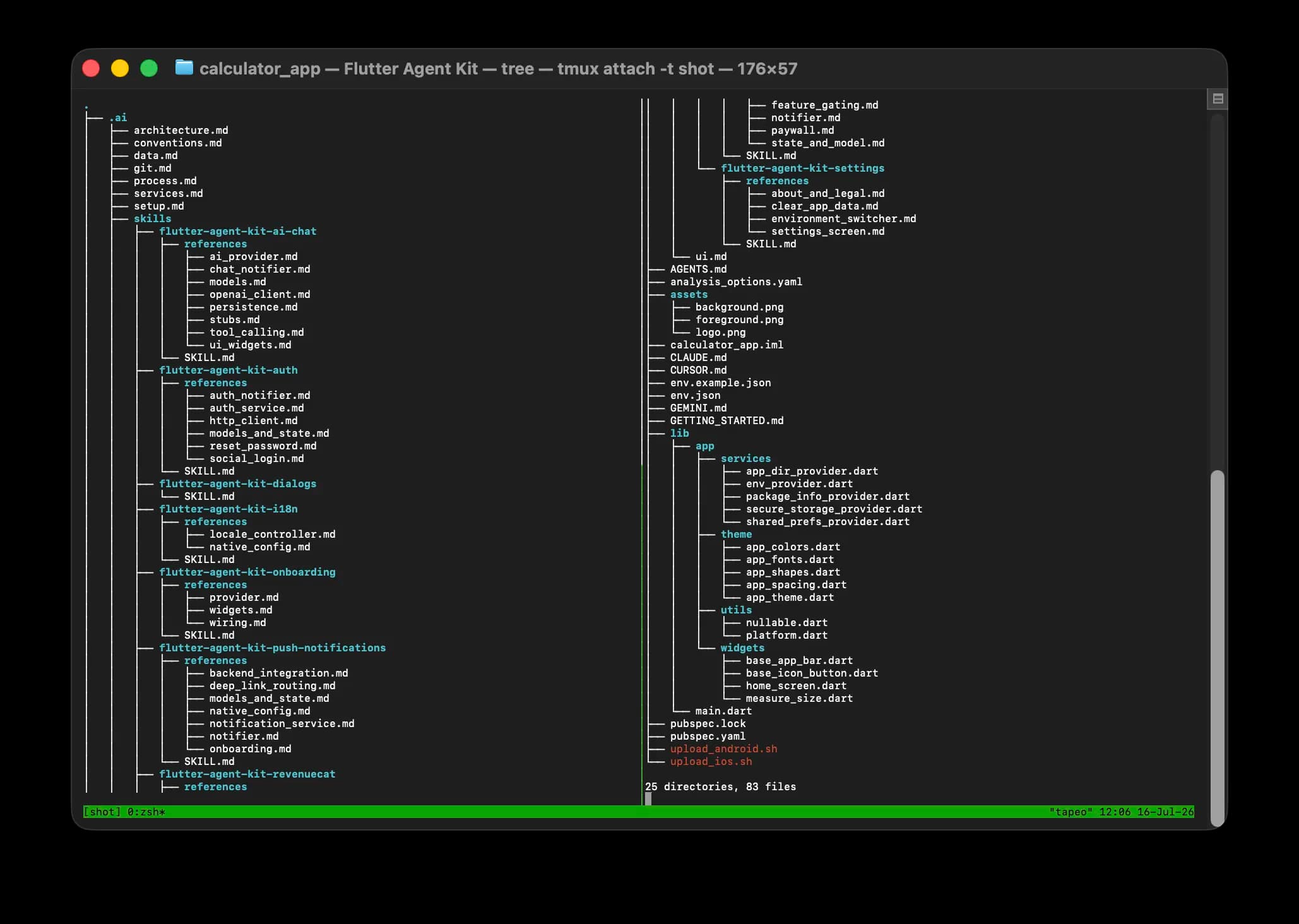Click the "tapeo" hostname in status bar
The width and height of the screenshot is (1299, 924).
pyautogui.click(x=1071, y=812)
